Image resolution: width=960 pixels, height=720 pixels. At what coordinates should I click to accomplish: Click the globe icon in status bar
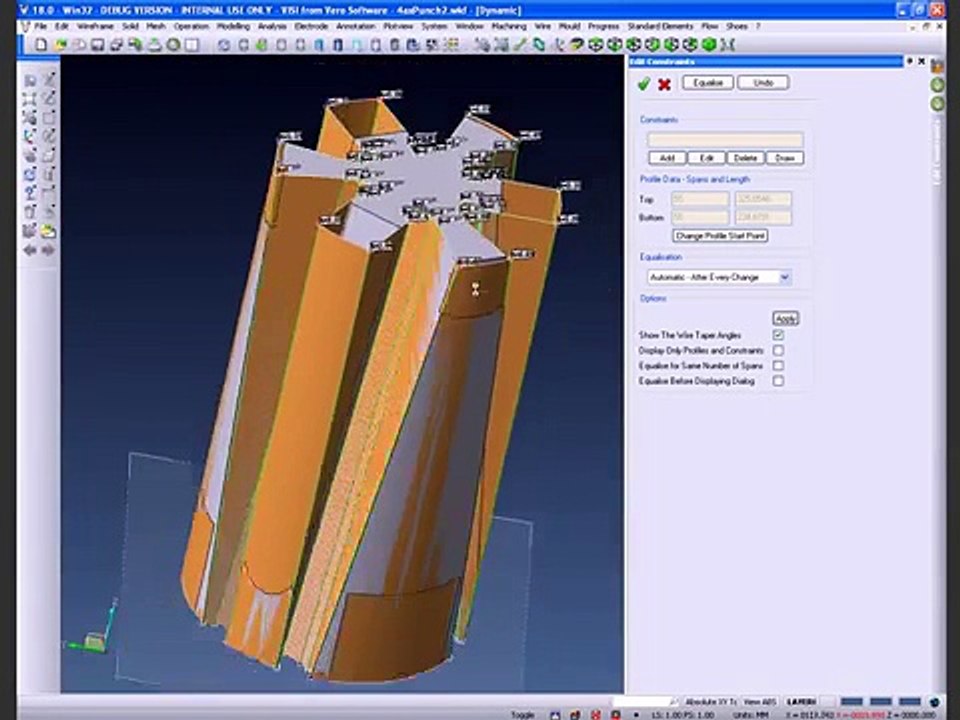pyautogui.click(x=934, y=702)
